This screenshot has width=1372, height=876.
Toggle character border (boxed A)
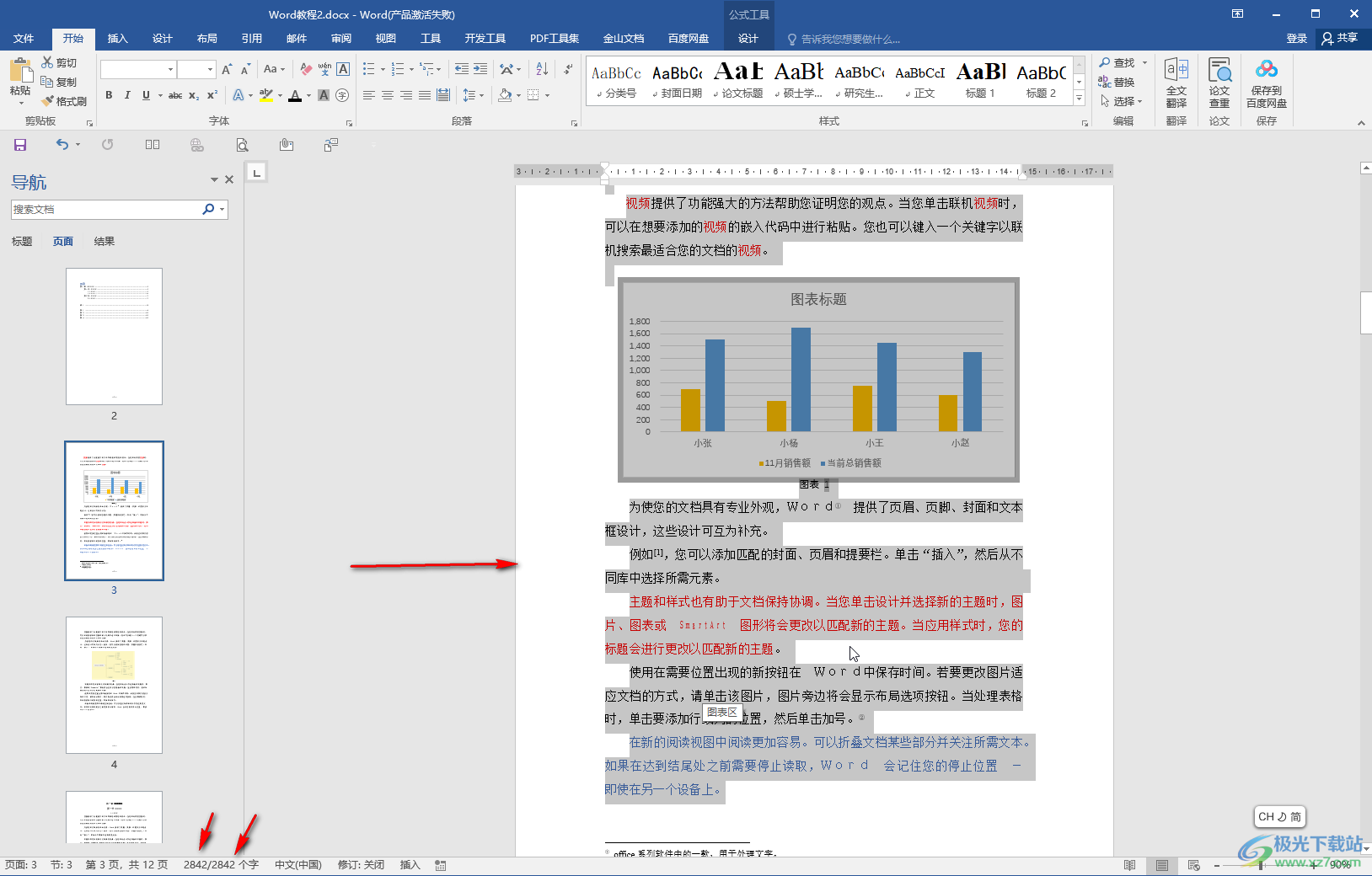coord(343,69)
